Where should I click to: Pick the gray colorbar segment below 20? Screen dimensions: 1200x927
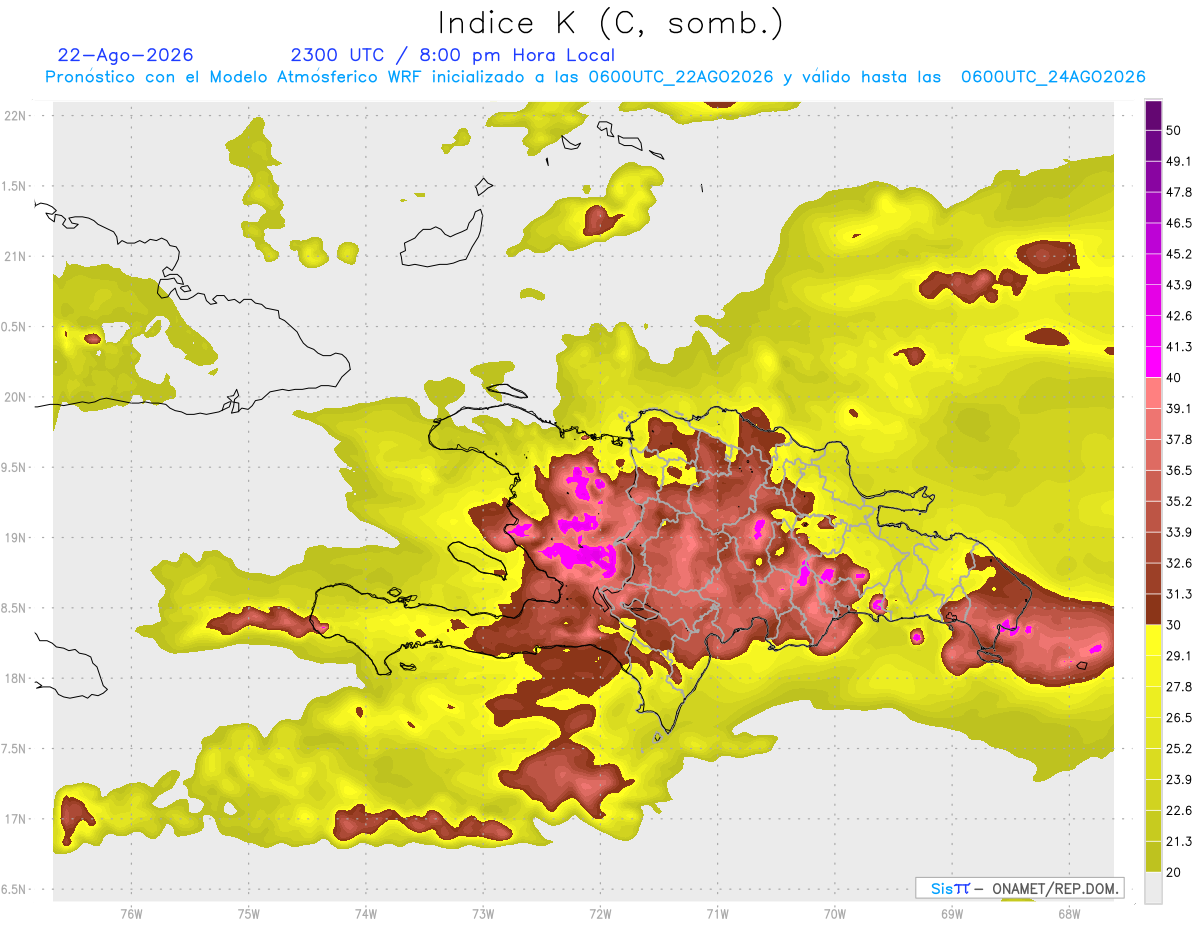click(x=1154, y=887)
